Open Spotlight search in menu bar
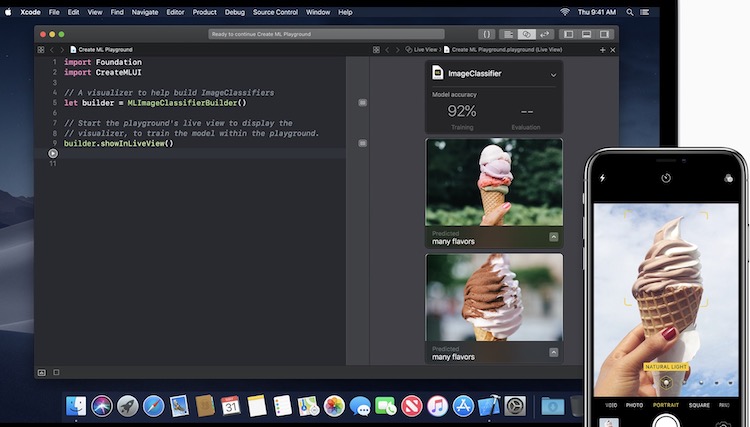The height and width of the screenshot is (427, 750). click(x=630, y=12)
